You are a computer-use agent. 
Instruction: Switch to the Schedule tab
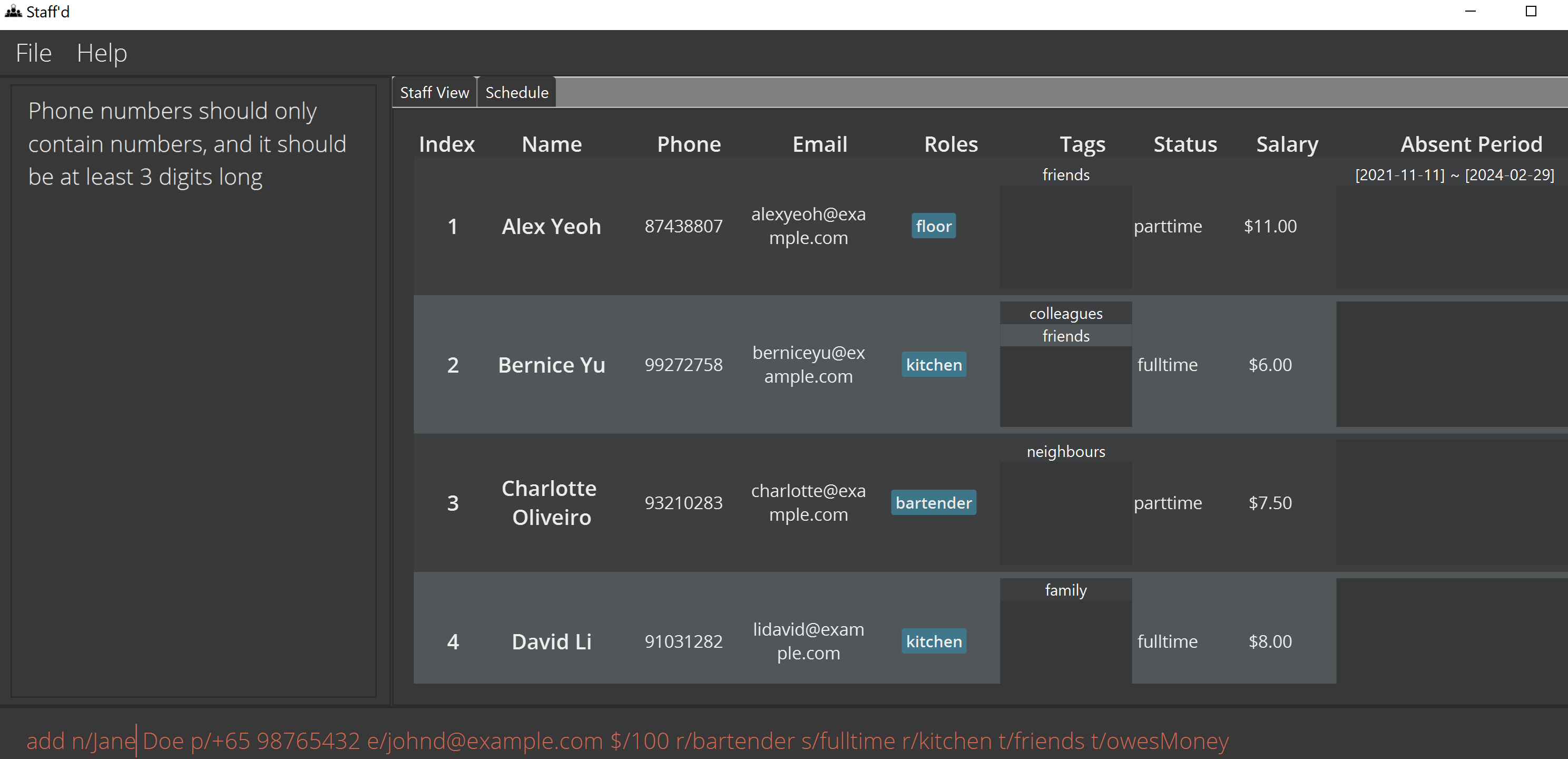[x=516, y=93]
